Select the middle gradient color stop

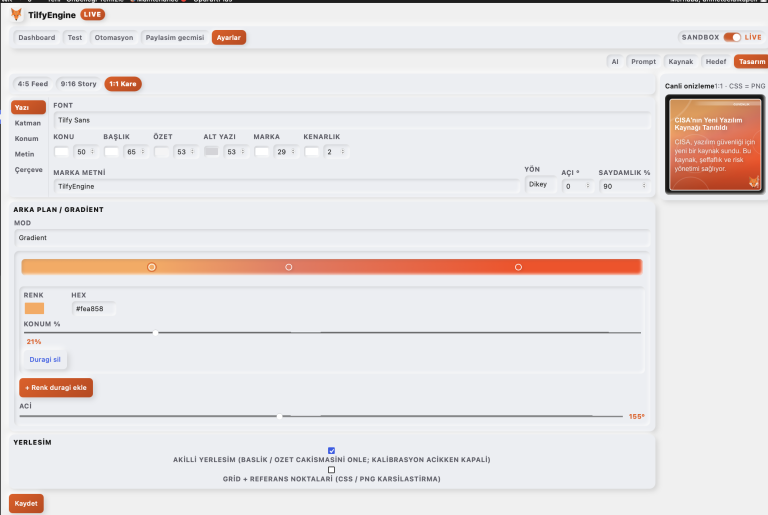[x=288, y=267]
